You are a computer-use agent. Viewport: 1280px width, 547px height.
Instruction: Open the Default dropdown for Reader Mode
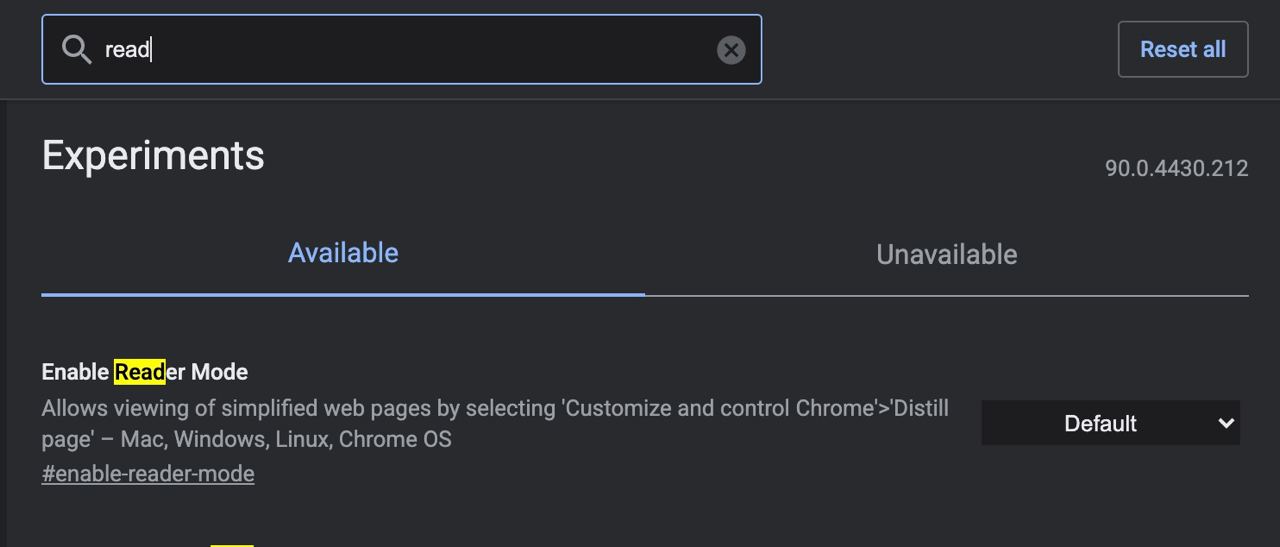pos(1111,423)
